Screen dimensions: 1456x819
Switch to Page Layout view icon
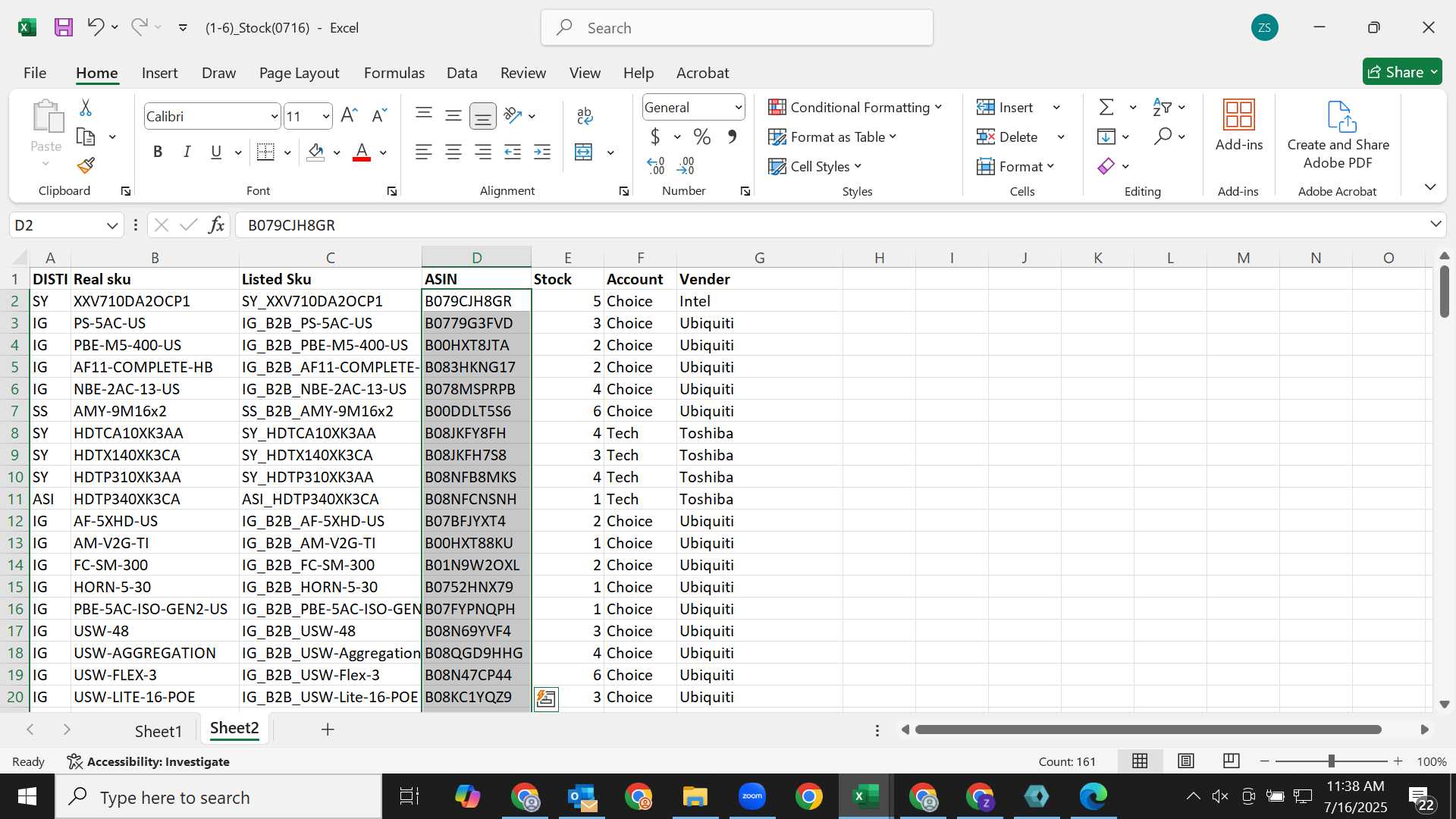click(x=1186, y=761)
